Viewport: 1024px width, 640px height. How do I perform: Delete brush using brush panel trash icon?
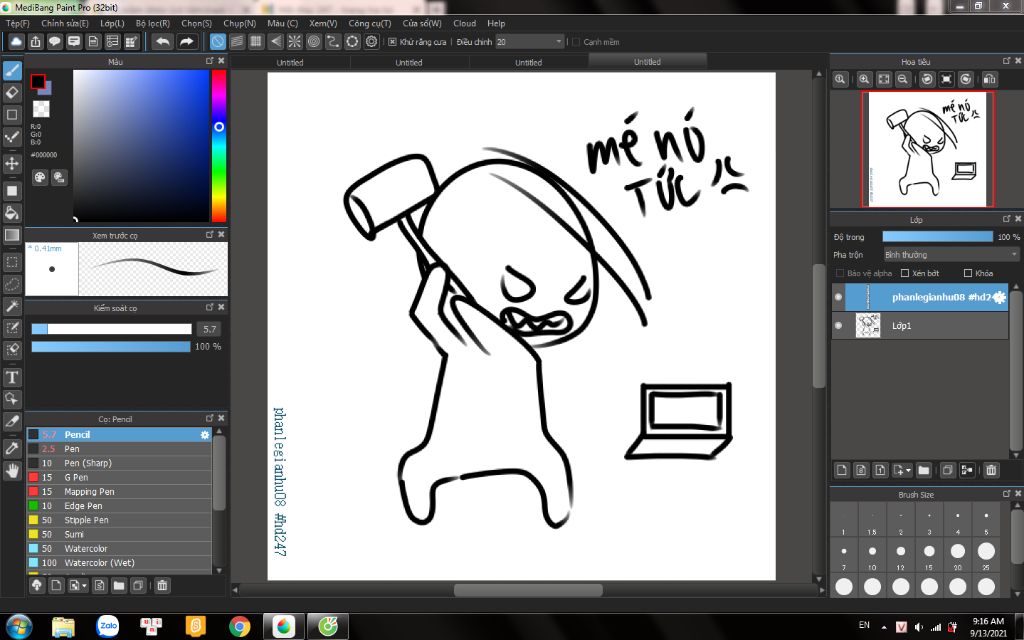pos(162,585)
